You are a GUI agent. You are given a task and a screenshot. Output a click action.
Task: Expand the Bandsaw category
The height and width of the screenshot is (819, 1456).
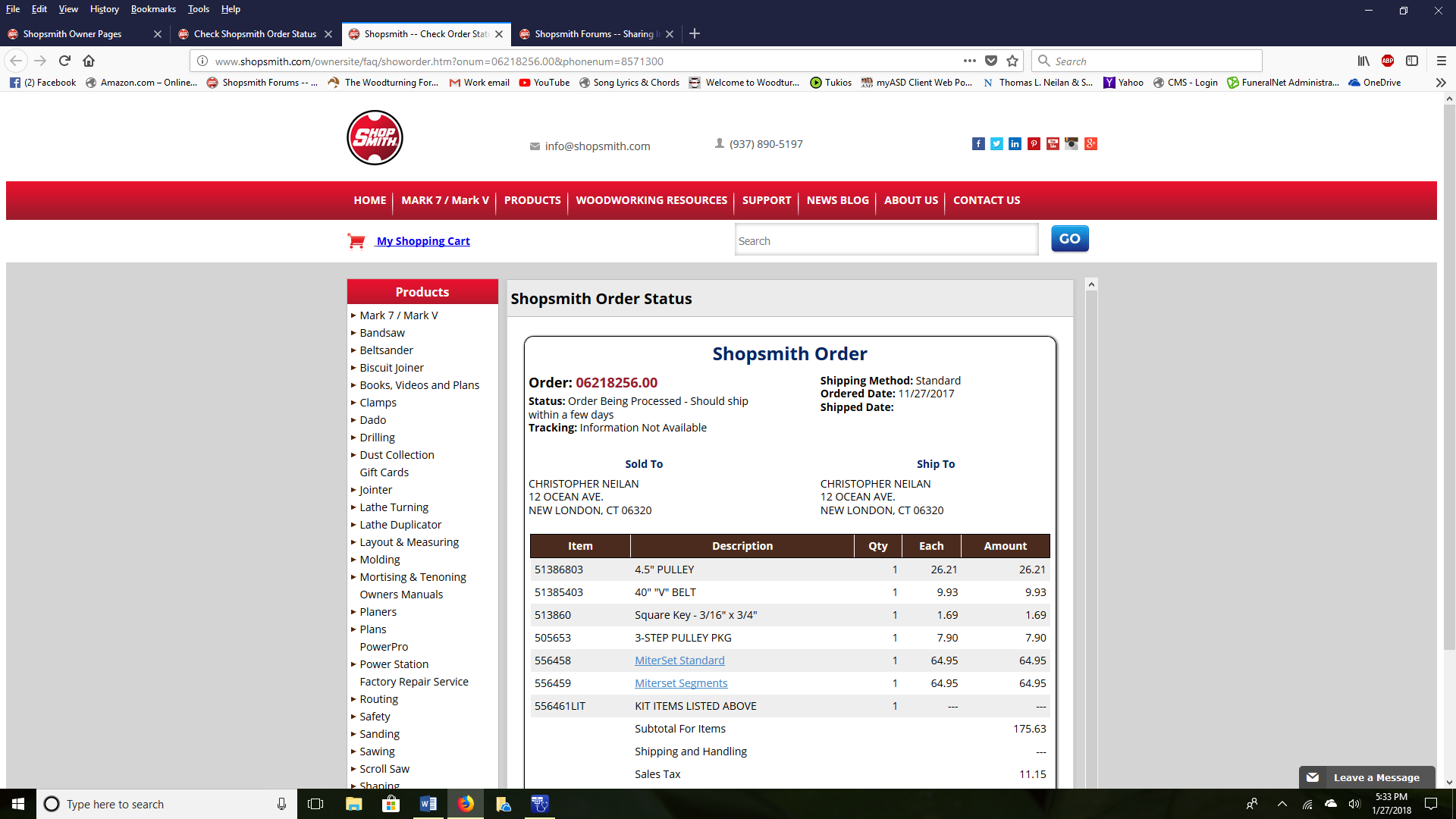[x=353, y=333]
